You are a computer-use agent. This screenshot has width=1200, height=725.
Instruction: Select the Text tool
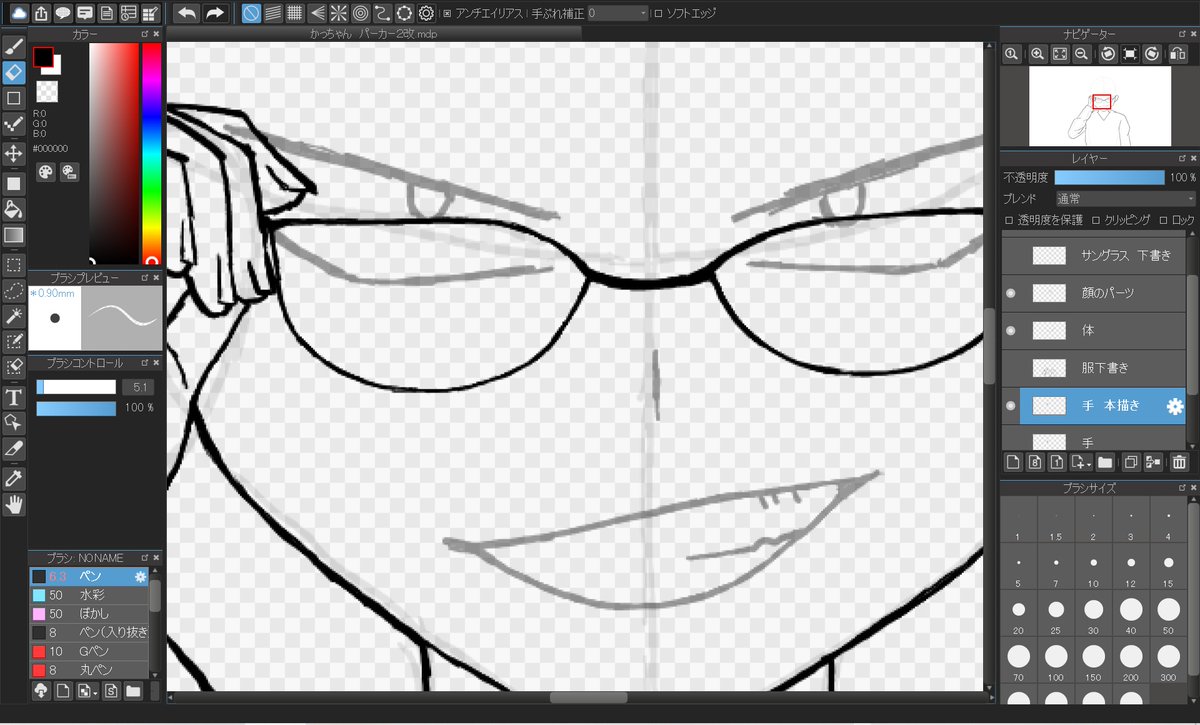click(x=14, y=397)
